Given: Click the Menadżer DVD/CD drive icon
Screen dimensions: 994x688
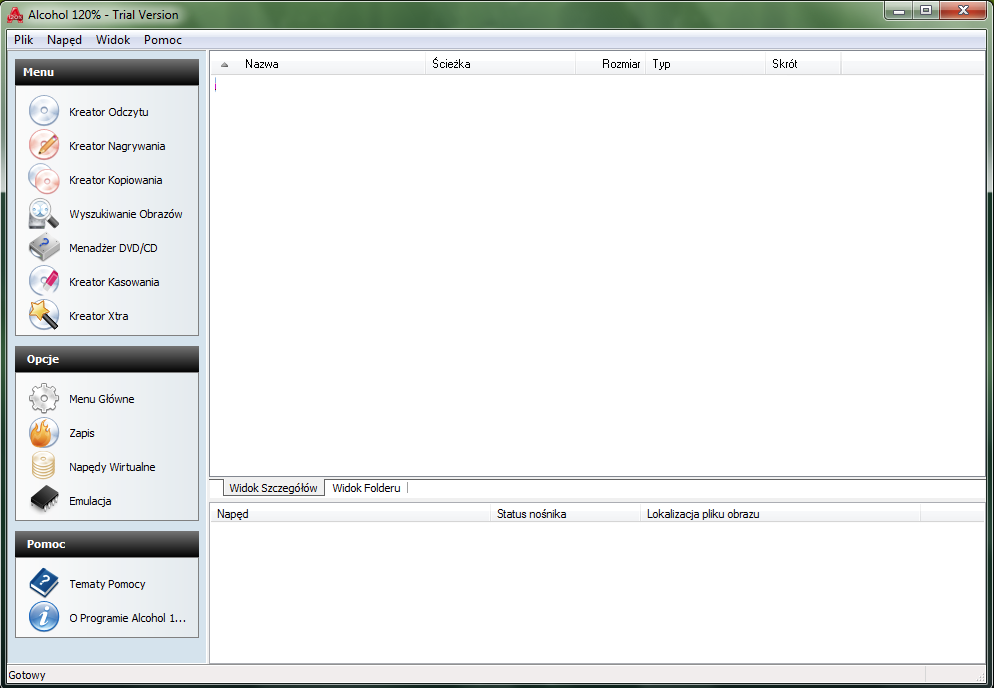Looking at the screenshot, I should tap(44, 248).
